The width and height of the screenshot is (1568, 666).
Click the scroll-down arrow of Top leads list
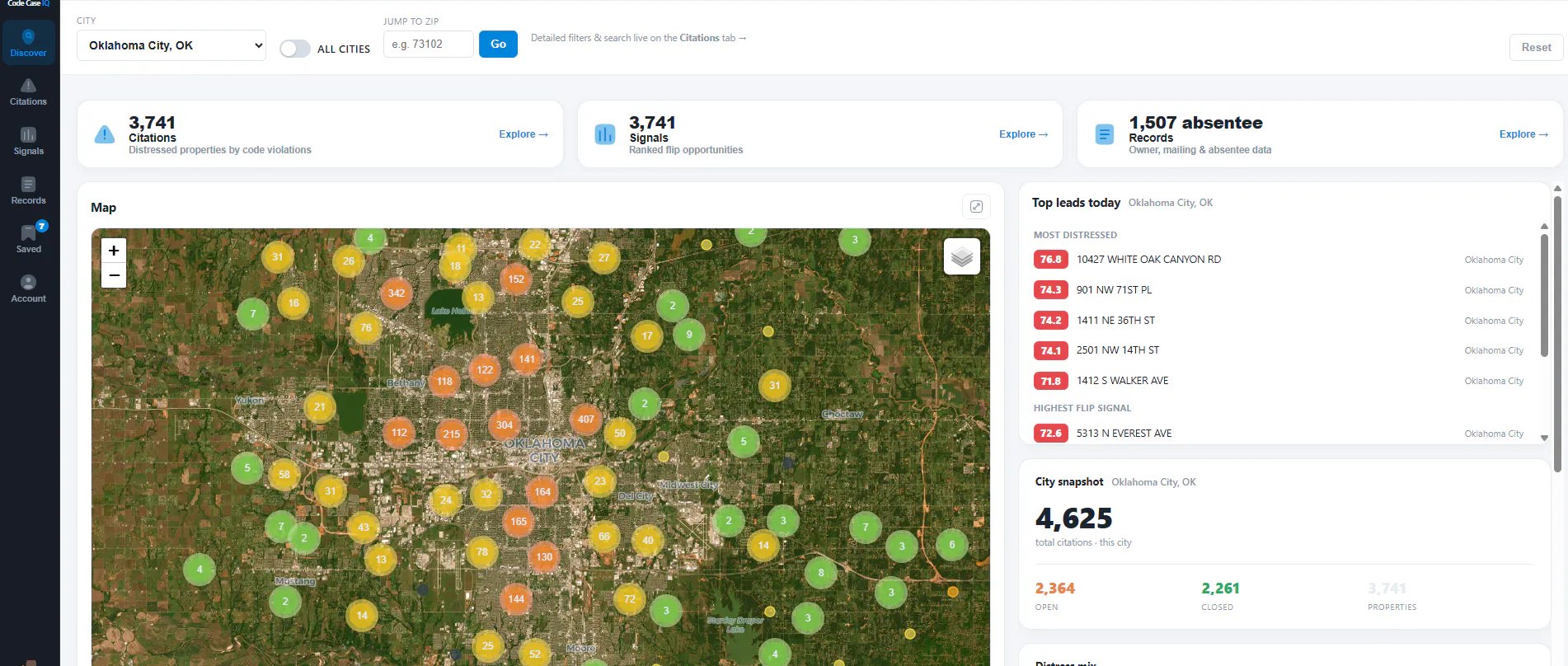coord(1544,439)
